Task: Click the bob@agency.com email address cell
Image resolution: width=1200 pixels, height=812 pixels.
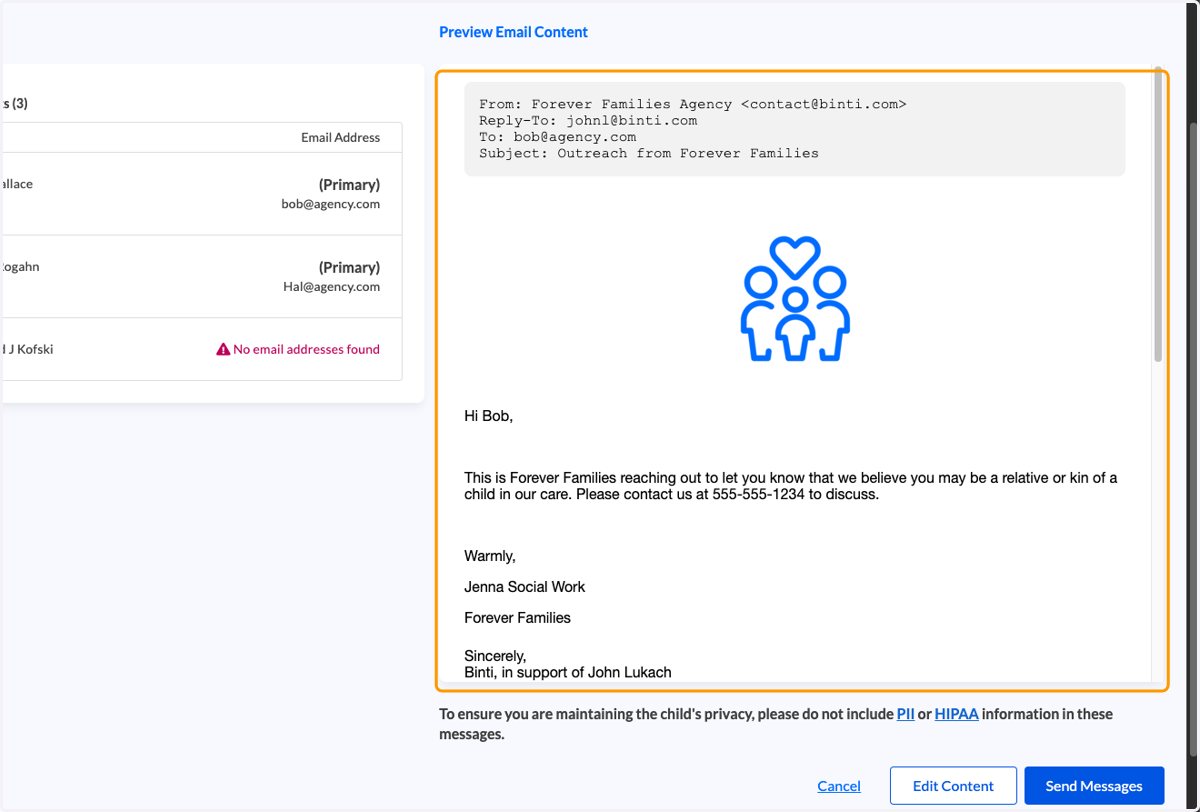Action: tap(331, 204)
